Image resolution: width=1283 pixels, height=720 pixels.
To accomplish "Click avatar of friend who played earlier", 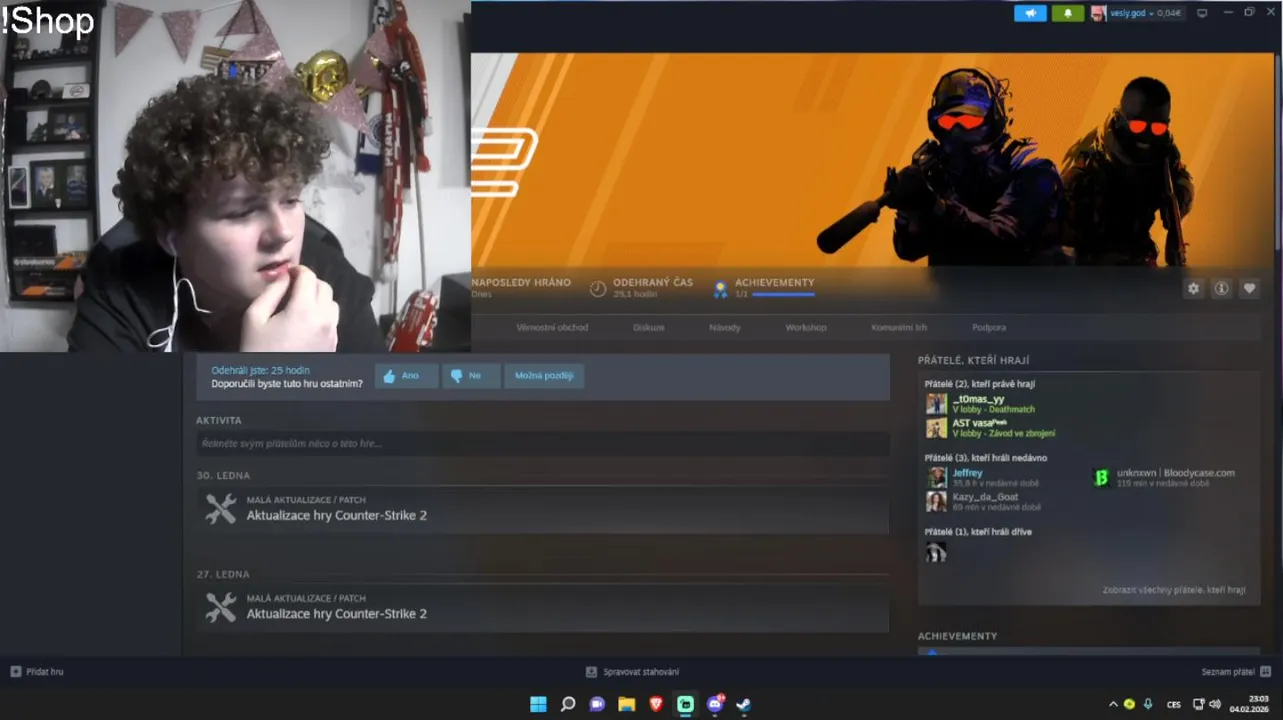I will [936, 552].
